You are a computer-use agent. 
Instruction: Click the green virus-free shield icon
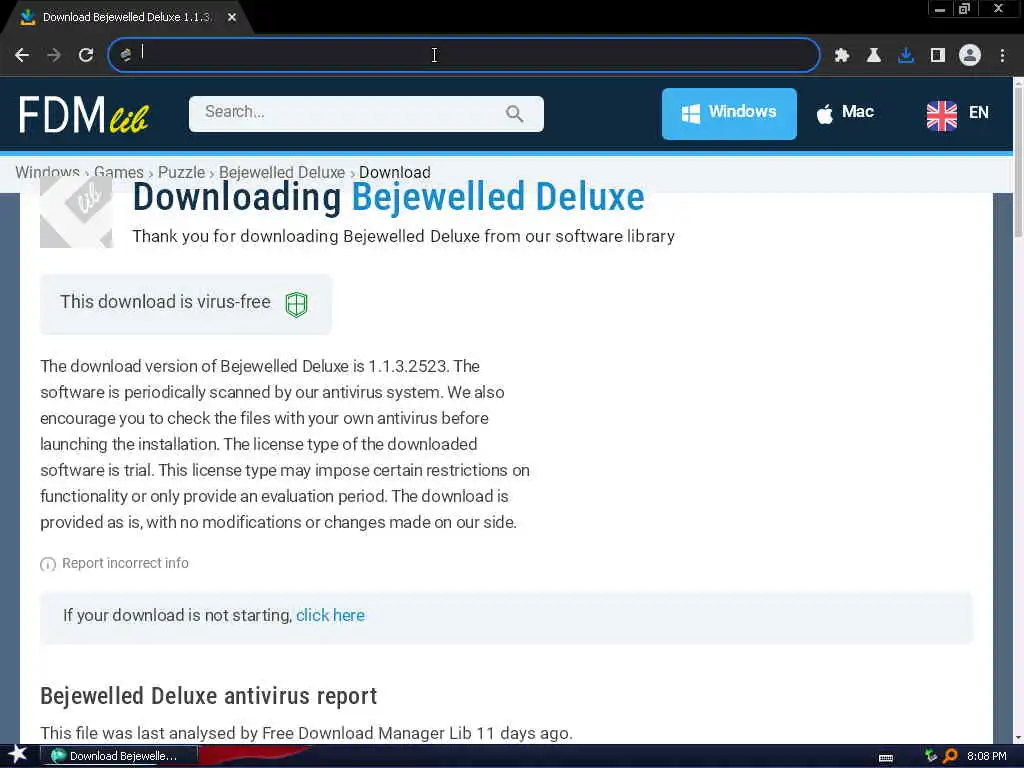296,304
